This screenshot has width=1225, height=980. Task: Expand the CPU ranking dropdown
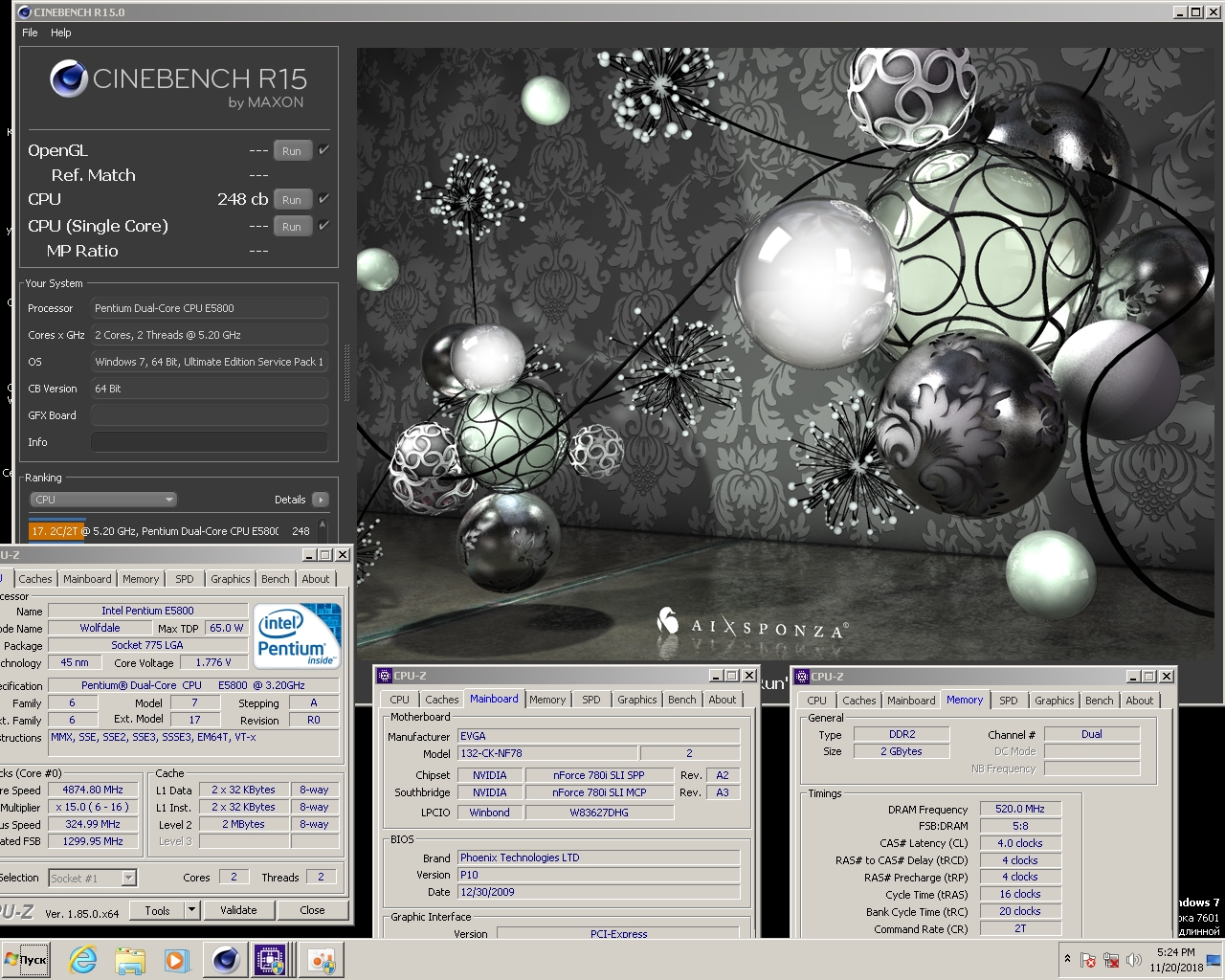[x=103, y=500]
